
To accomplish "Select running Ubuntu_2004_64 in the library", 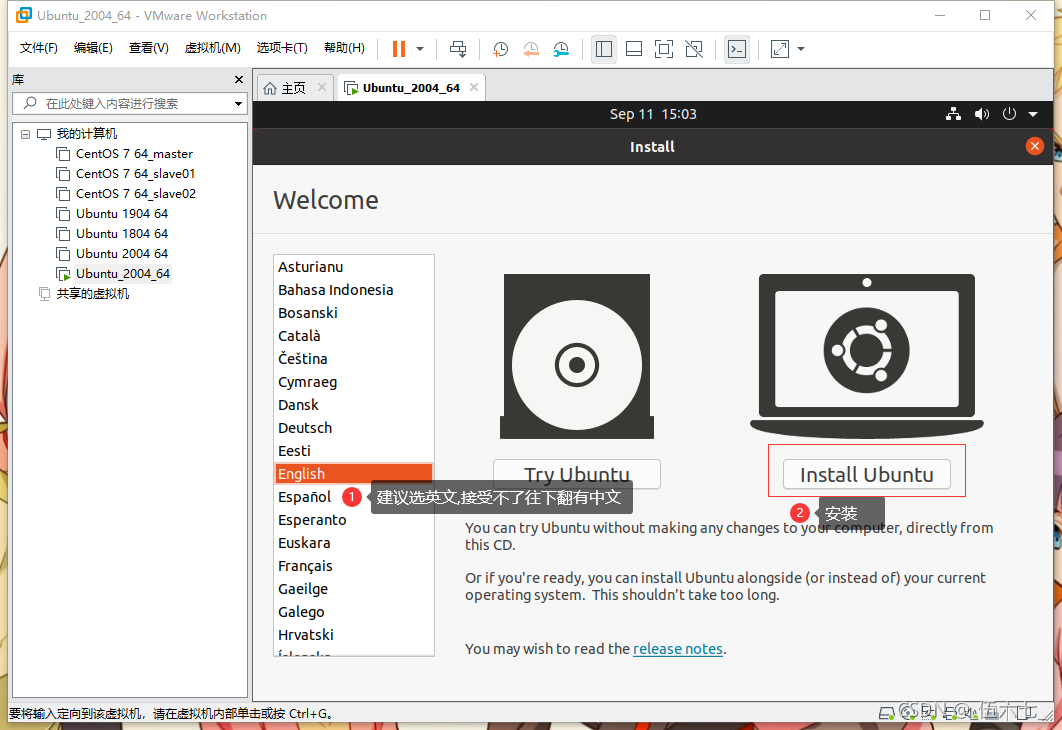I will point(123,274).
